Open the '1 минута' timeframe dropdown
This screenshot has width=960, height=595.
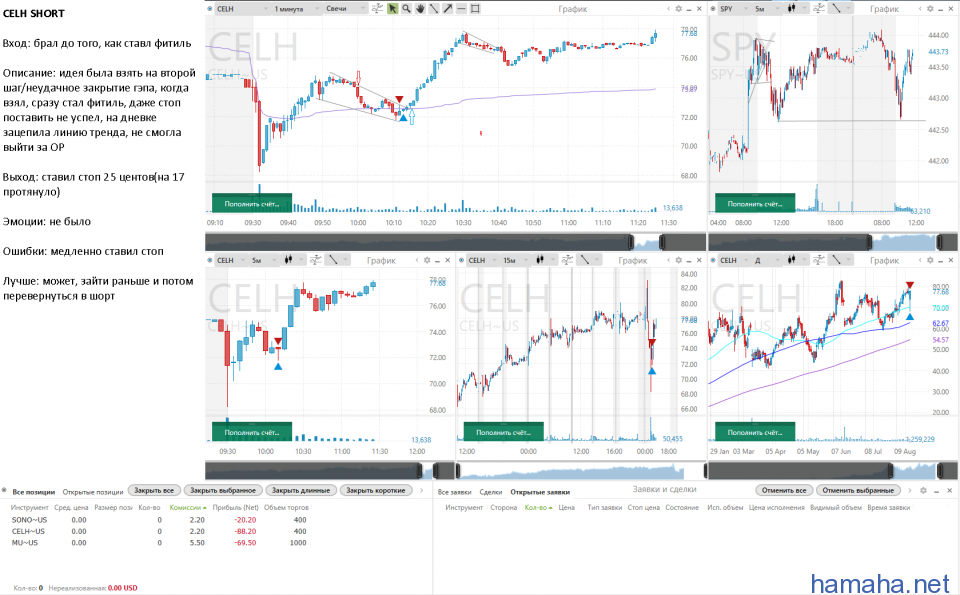click(x=296, y=9)
